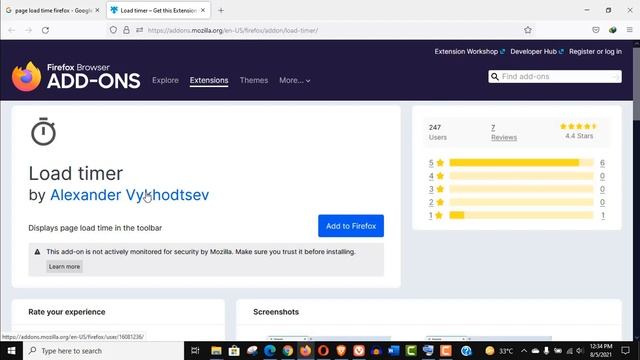Show hidden system tray icons
The width and height of the screenshot is (640, 360).
coord(524,351)
